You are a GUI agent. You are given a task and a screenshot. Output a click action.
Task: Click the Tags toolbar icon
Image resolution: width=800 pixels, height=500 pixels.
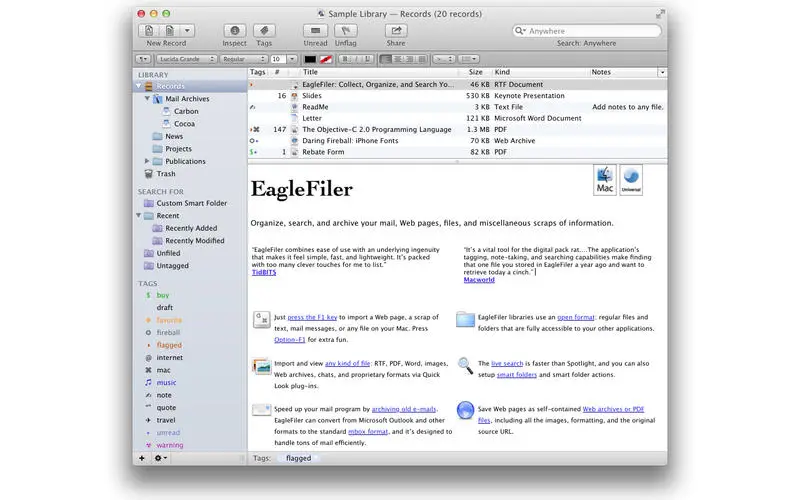(x=264, y=31)
